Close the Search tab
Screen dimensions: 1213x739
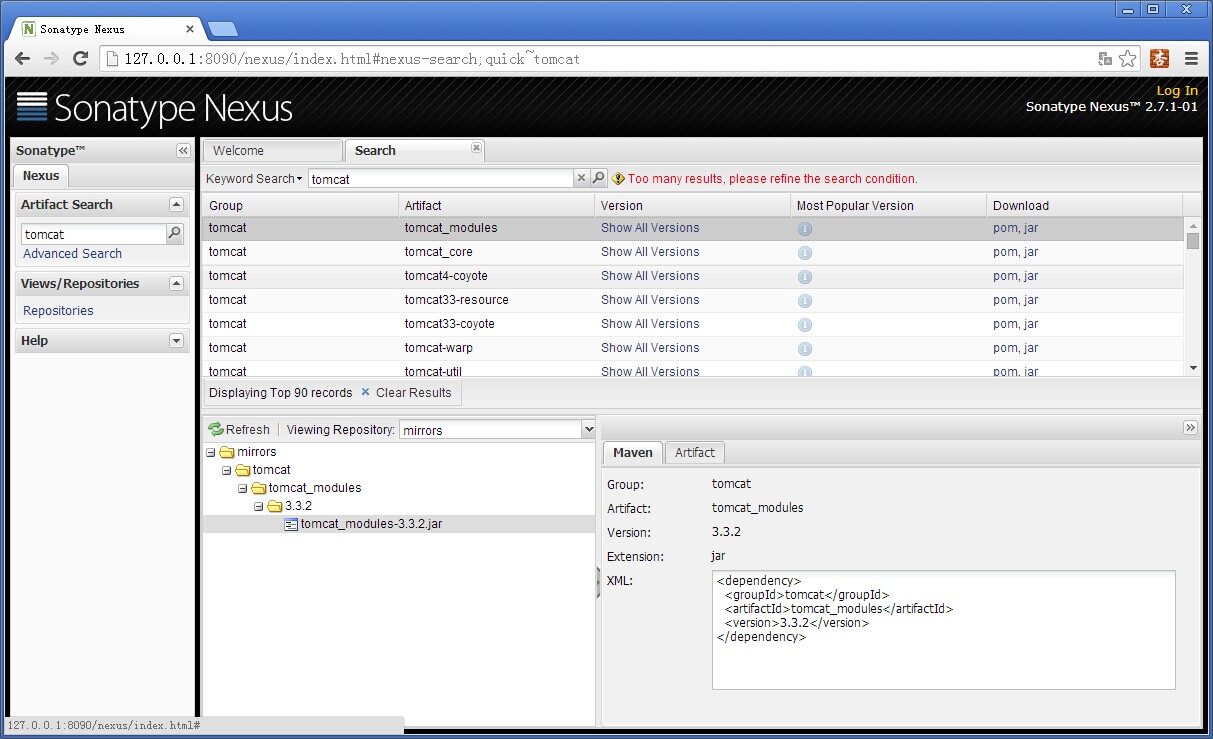(477, 148)
